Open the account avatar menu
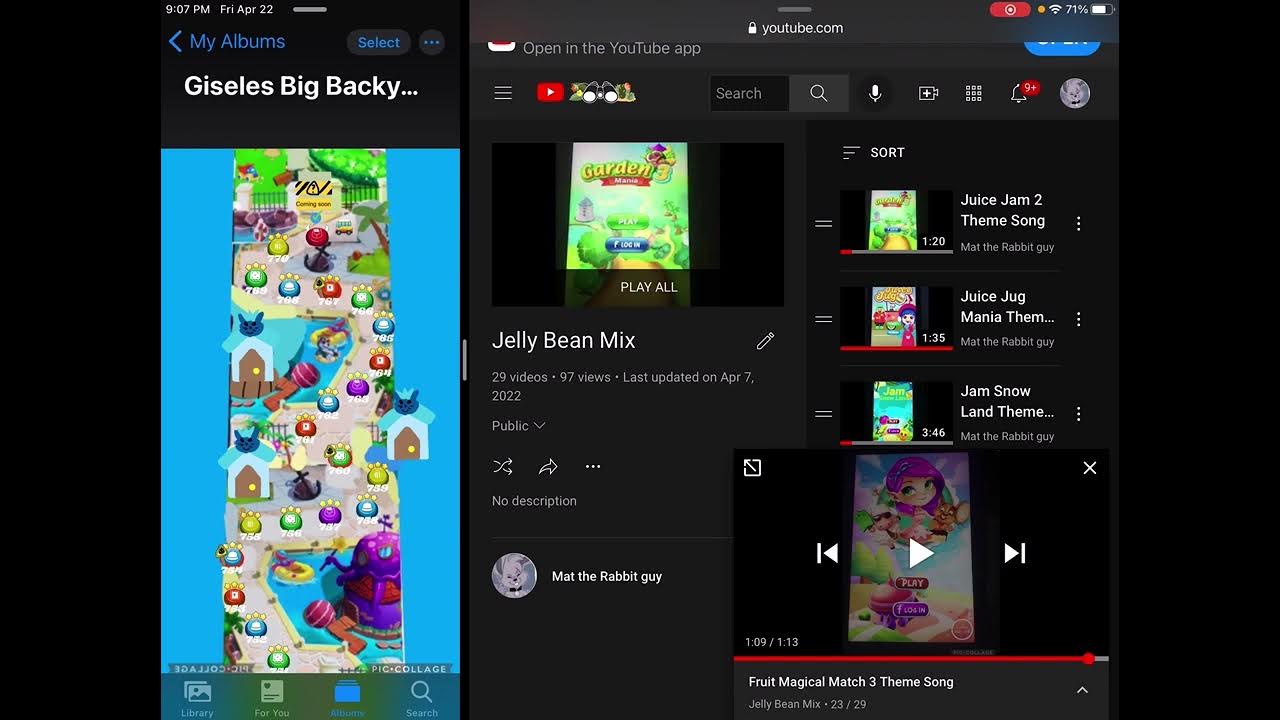This screenshot has width=1280, height=720. pyautogui.click(x=1075, y=93)
